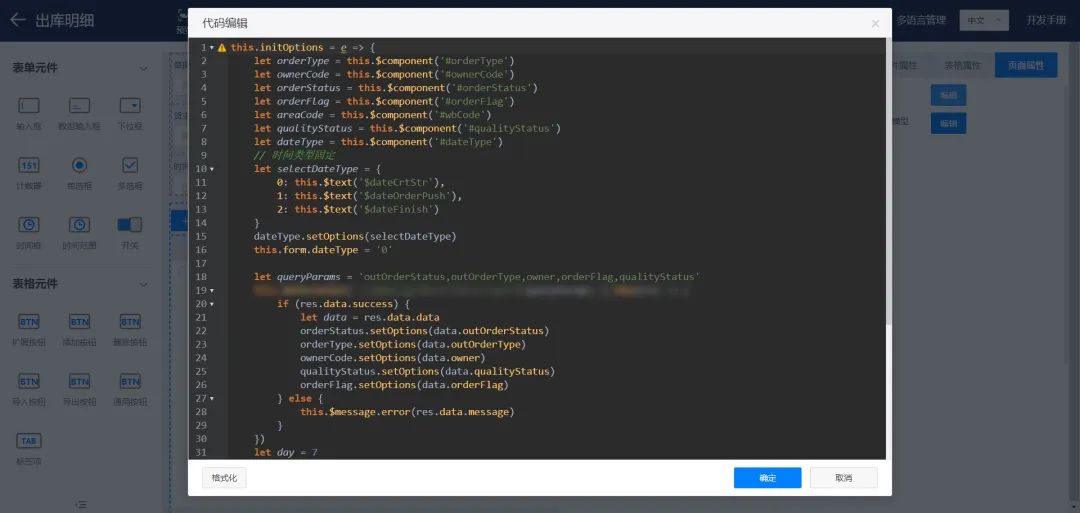Select the 单选框 radio button component
Viewport: 1080px width, 513px height.
point(79,165)
